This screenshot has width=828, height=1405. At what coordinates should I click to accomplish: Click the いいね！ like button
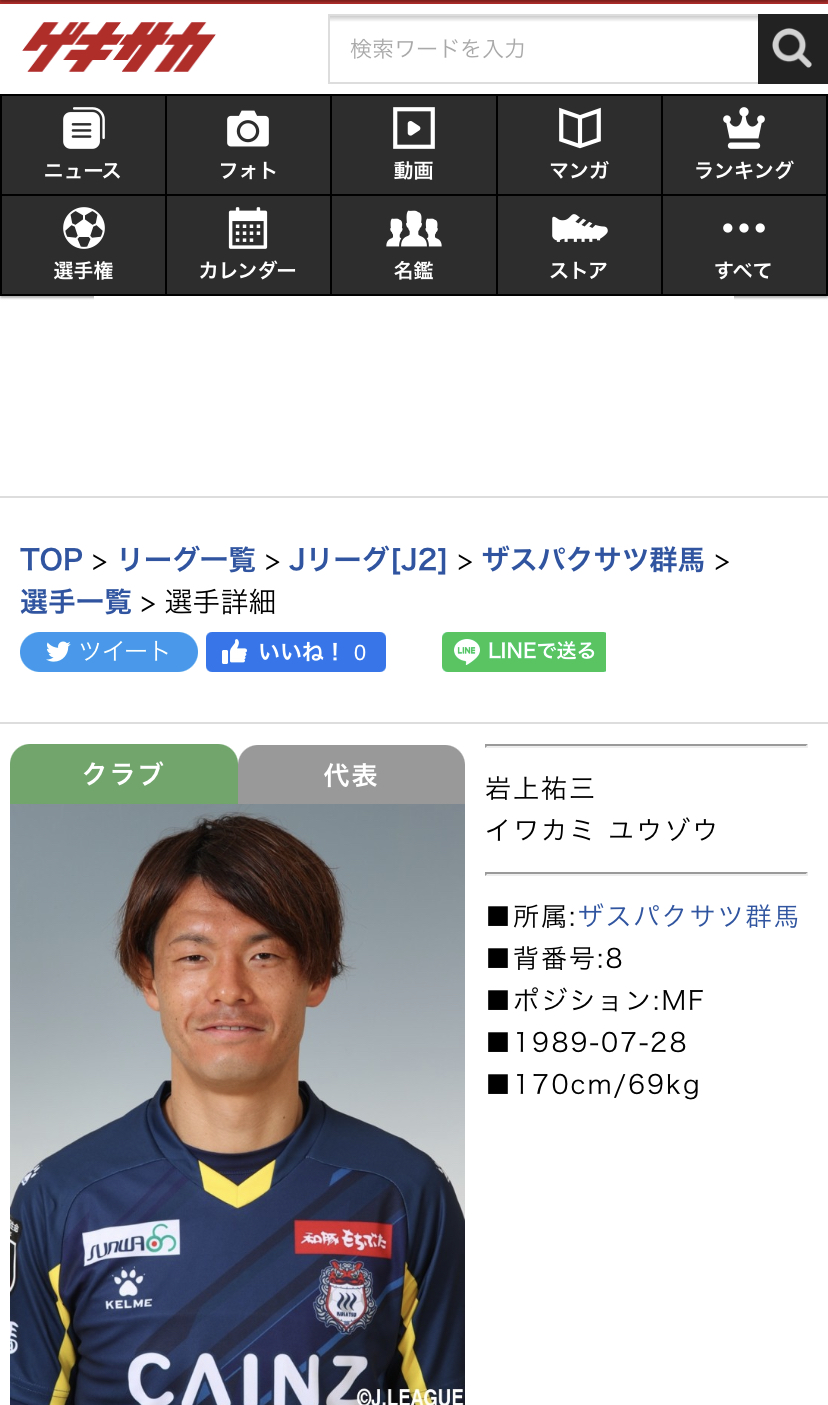296,652
